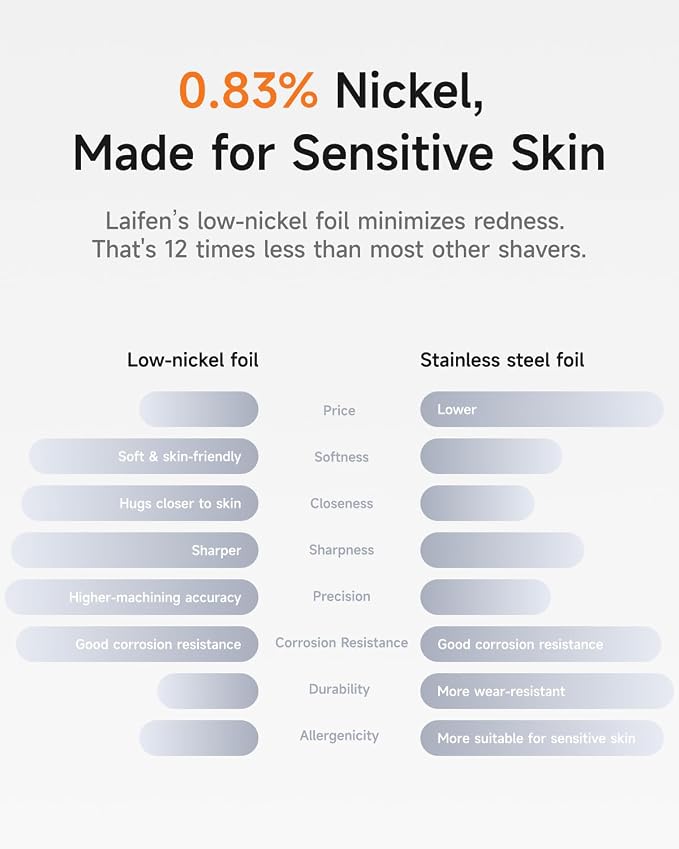The image size is (679, 849).
Task: Select the Soft & skin-friendly bar
Action: 143,456
